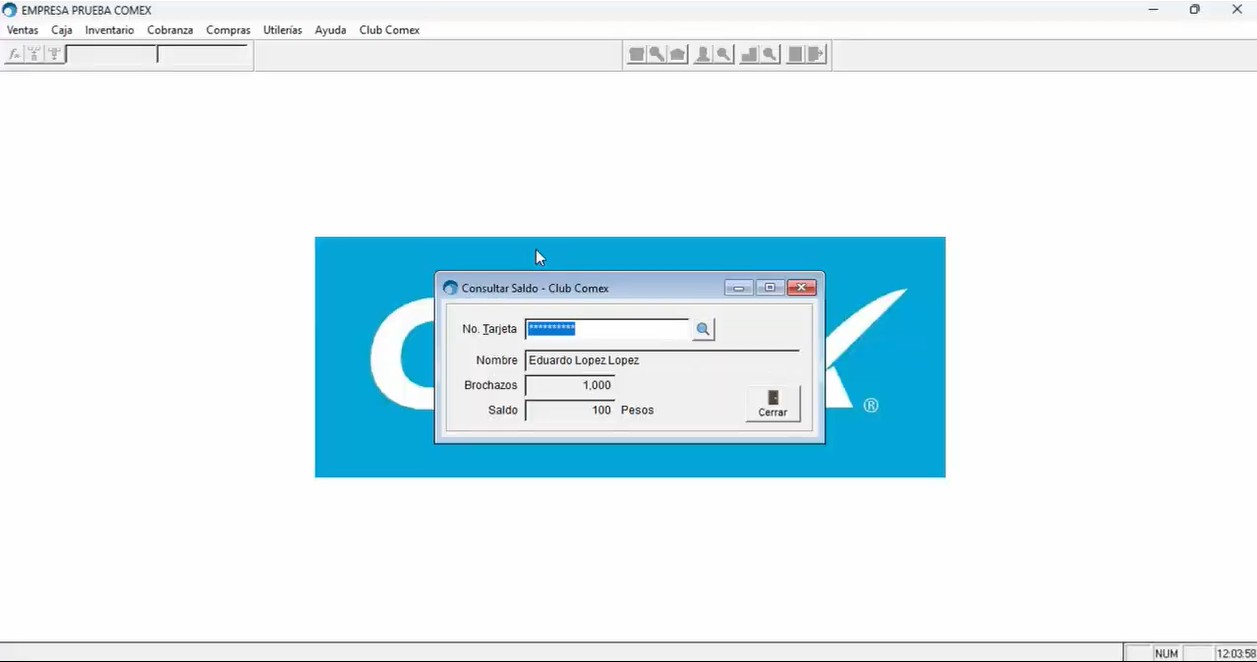Click the stacked boxes toolbar icon
The width and height of the screenshot is (1257, 662).
(x=749, y=55)
